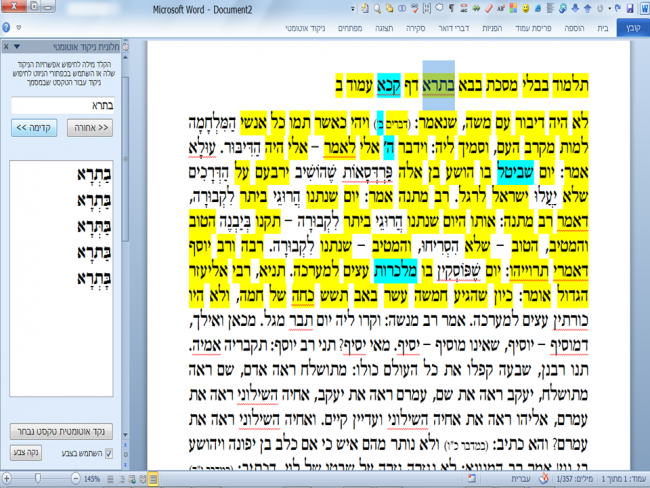The image size is (650, 488).
Task: Minimize the ribbon with the small arrow
Action: click(x=19, y=28)
